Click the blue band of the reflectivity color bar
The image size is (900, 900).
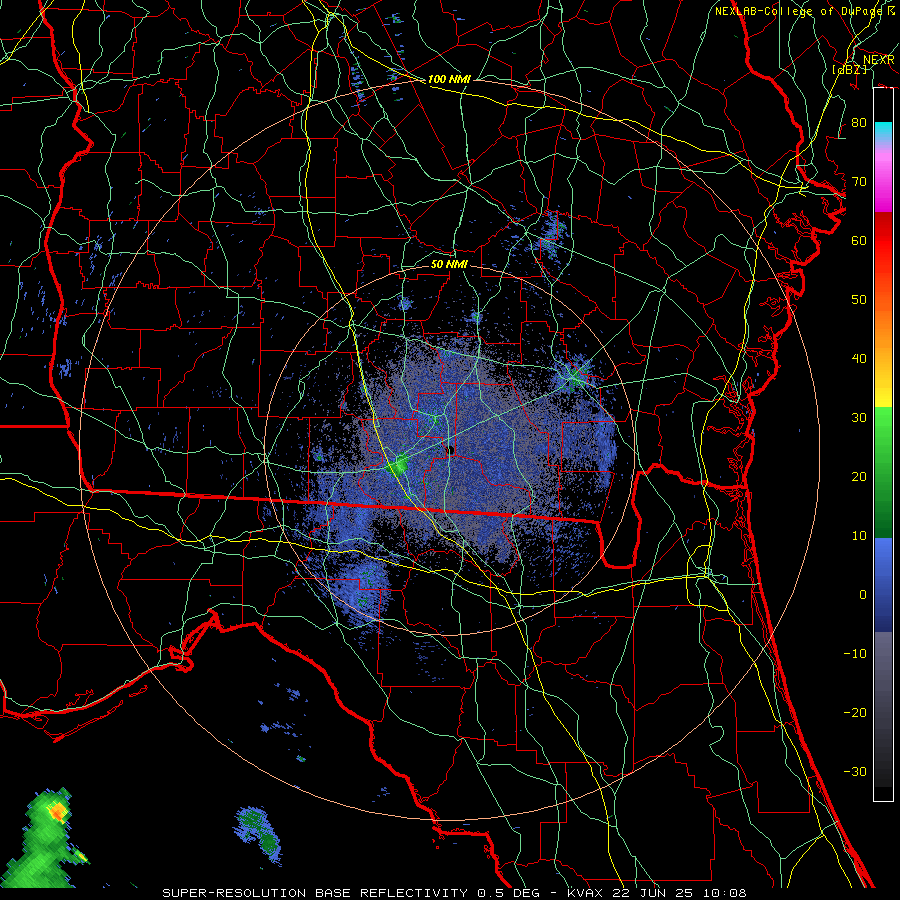883,585
